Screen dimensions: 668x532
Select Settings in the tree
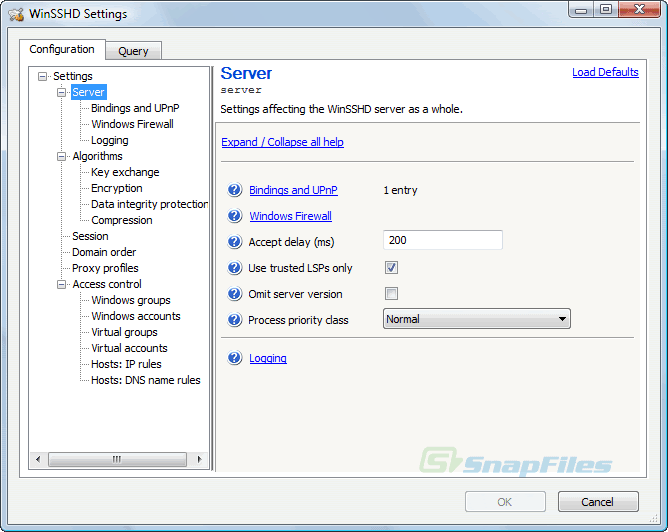point(73,76)
